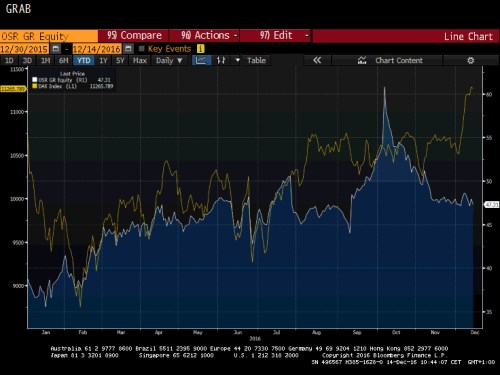The height and width of the screenshot is (375, 500).
Task: Click the Chart Content button label
Action: 399,60
